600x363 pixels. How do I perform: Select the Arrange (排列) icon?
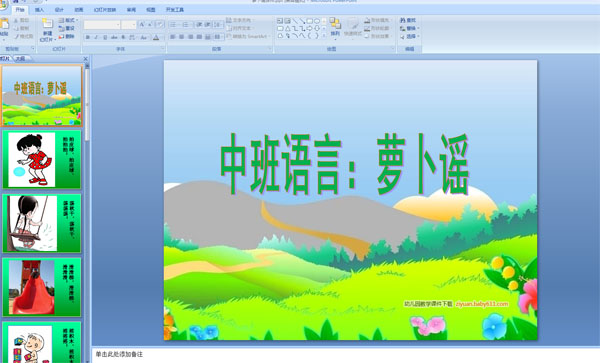click(335, 24)
